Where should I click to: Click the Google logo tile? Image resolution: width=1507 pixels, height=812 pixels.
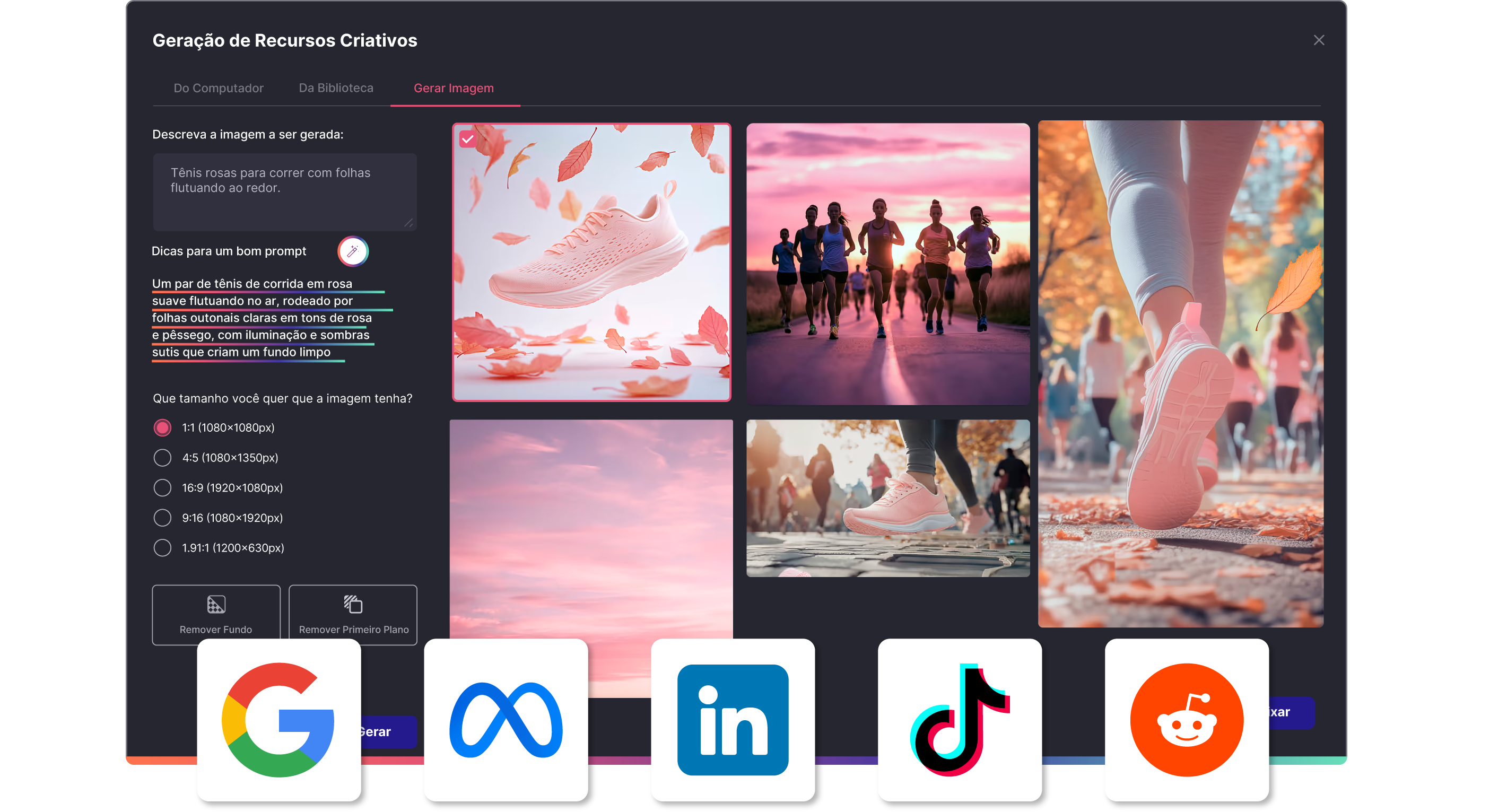278,720
